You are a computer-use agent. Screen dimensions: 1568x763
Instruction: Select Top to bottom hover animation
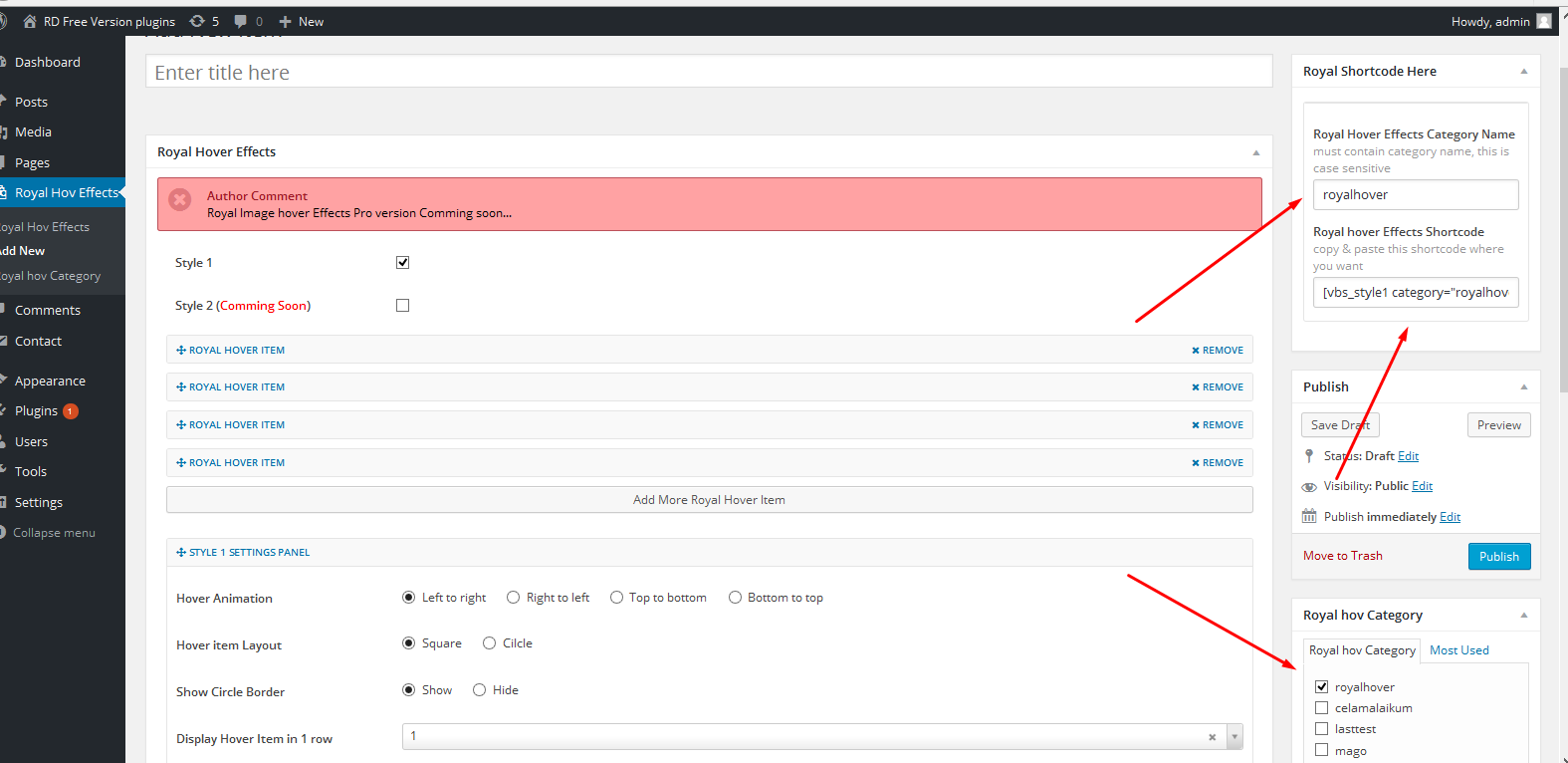click(616, 598)
